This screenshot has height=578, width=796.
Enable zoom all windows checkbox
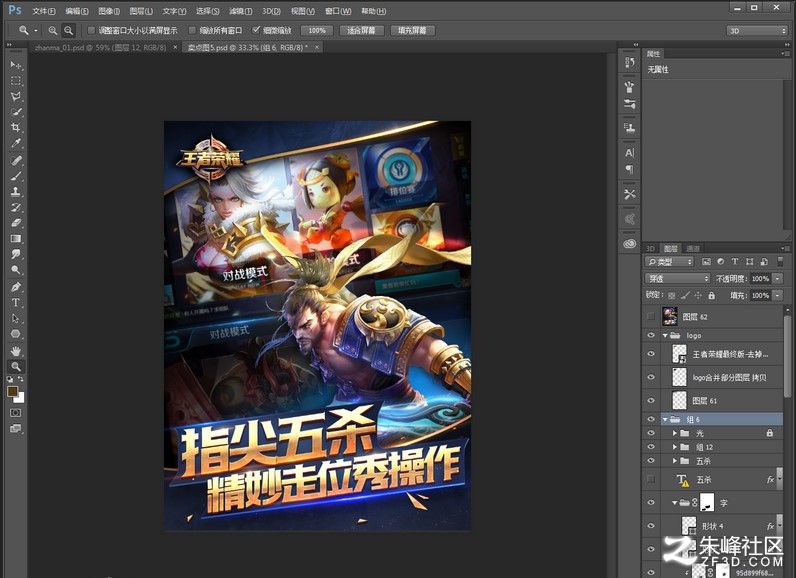coord(192,30)
